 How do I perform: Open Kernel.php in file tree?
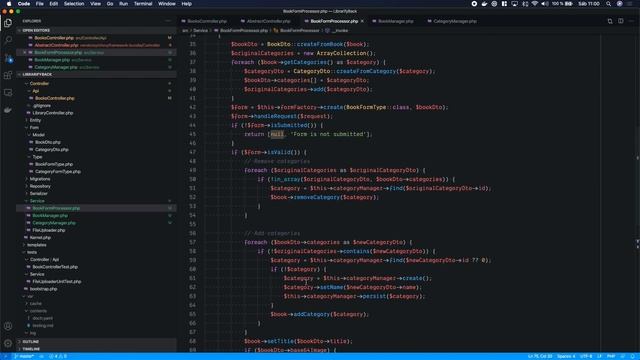[x=40, y=238]
